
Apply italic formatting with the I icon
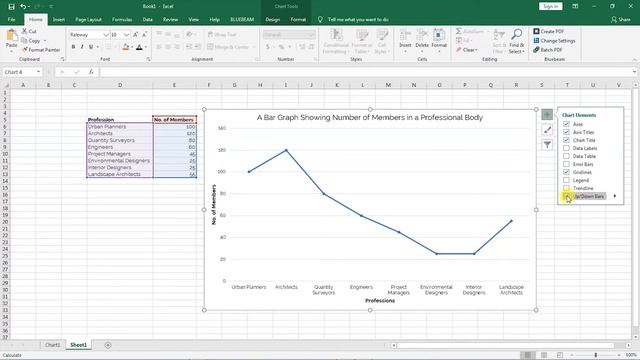[x=82, y=47]
